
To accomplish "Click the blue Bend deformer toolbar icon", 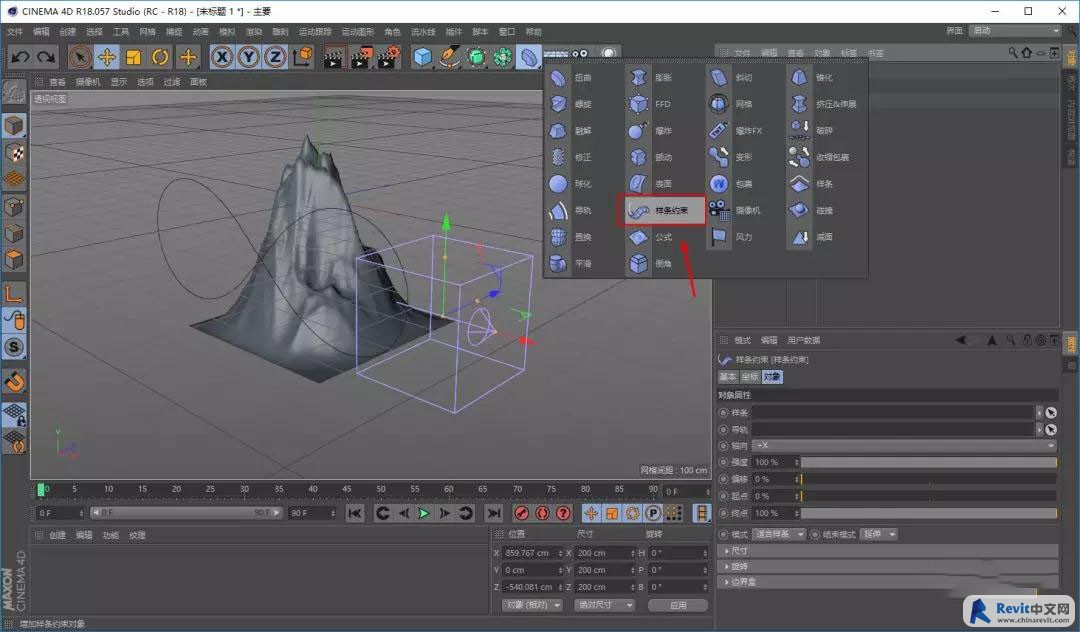I will coord(529,56).
